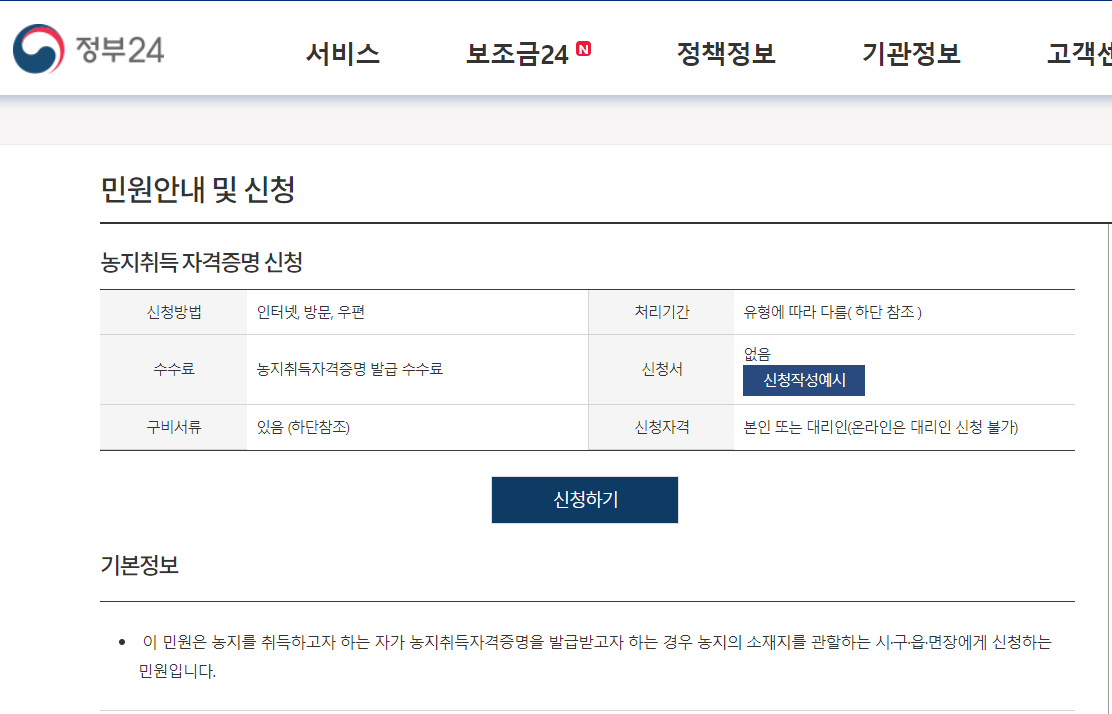This screenshot has height=714, width=1112.
Task: Click the 처리기간 label cell
Action: [x=661, y=312]
